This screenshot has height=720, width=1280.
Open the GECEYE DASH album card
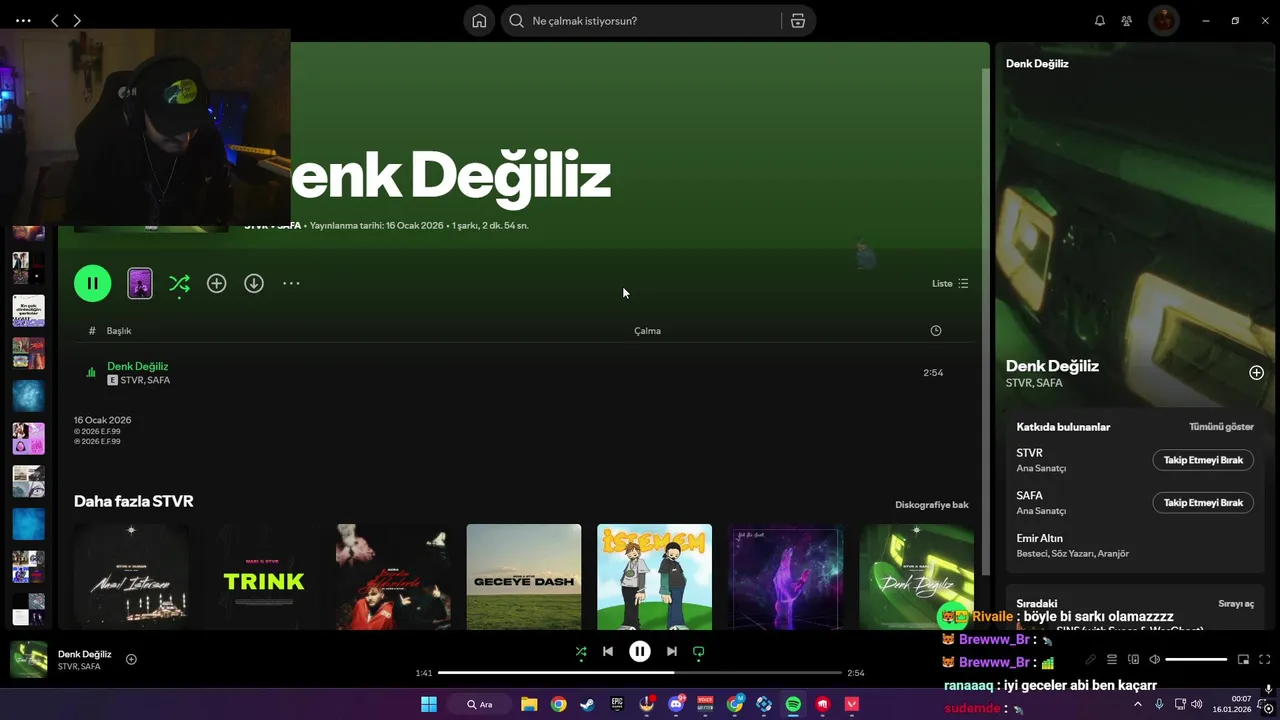[x=524, y=577]
